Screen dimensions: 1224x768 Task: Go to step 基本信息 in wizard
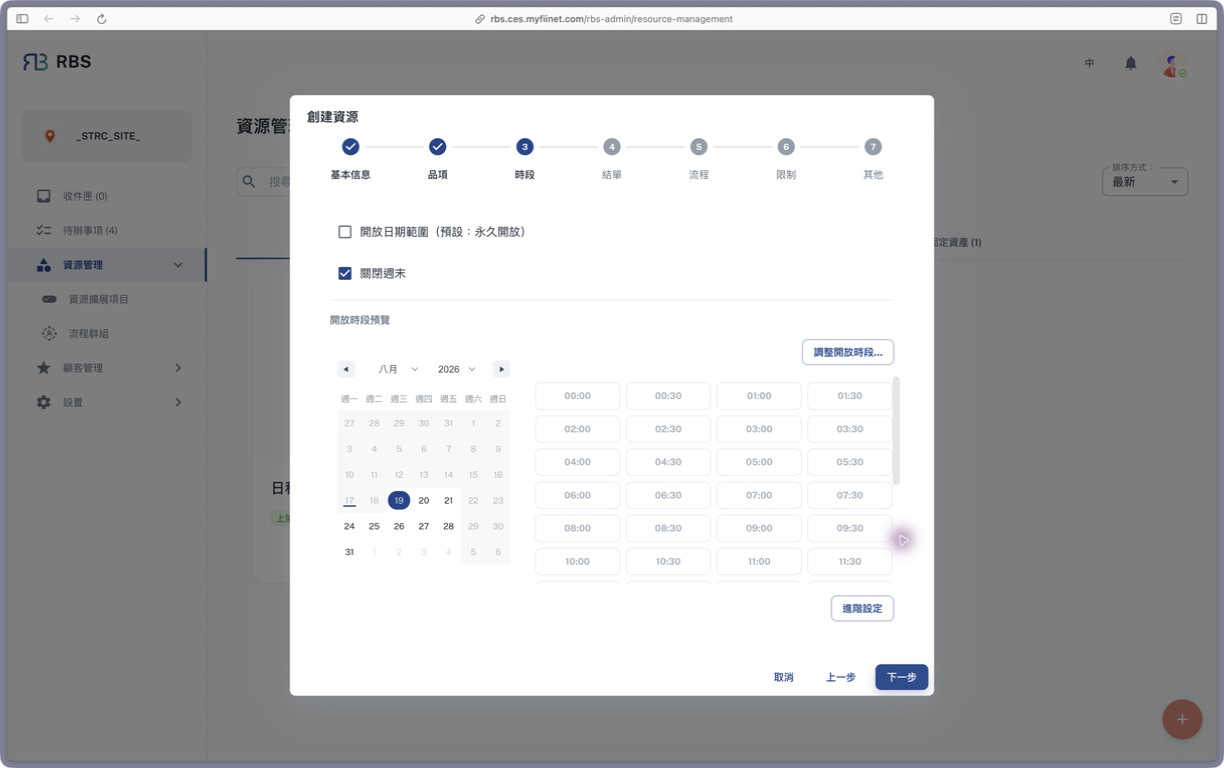pyautogui.click(x=350, y=158)
